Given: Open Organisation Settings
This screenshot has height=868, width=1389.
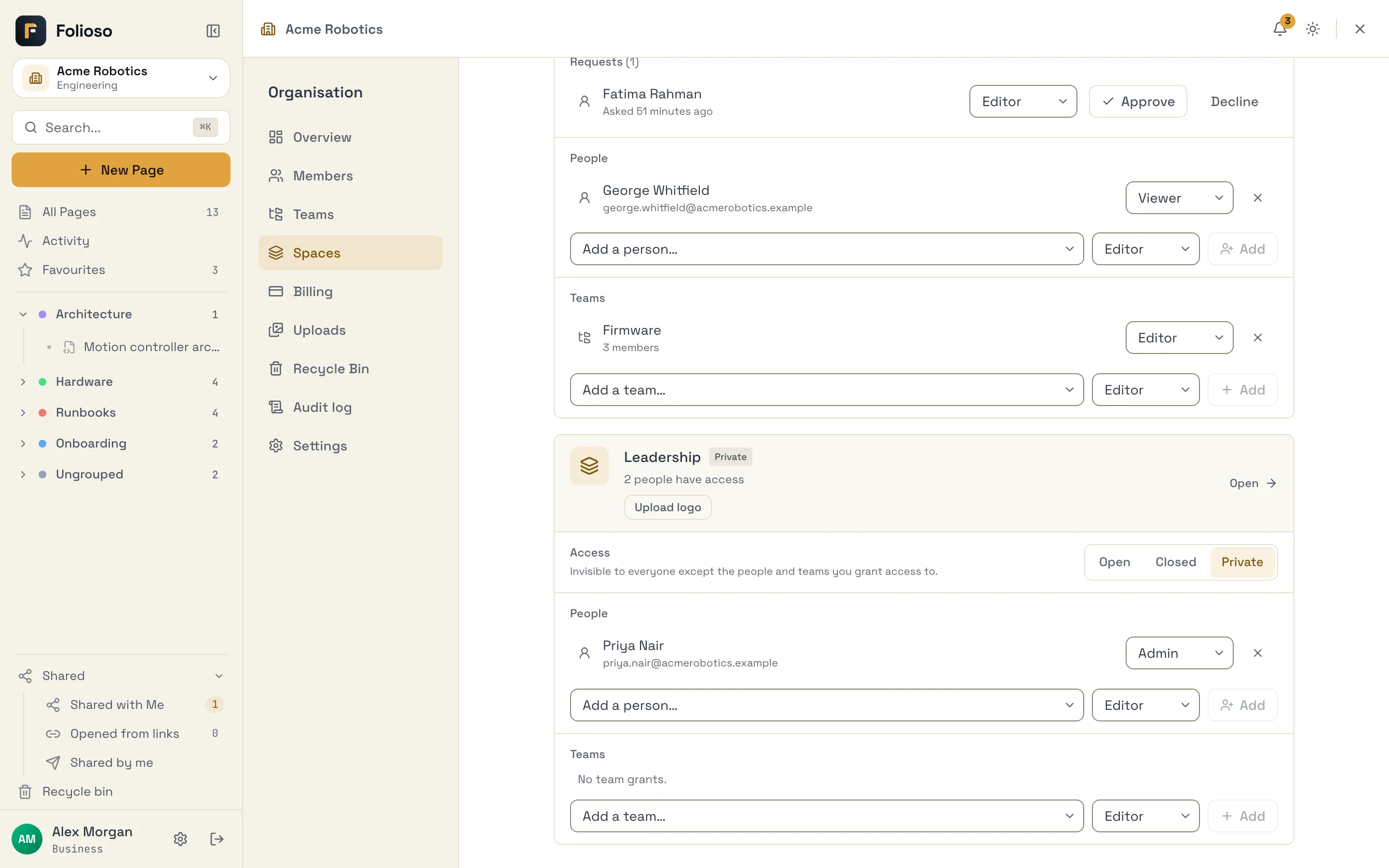Looking at the screenshot, I should coord(350,446).
